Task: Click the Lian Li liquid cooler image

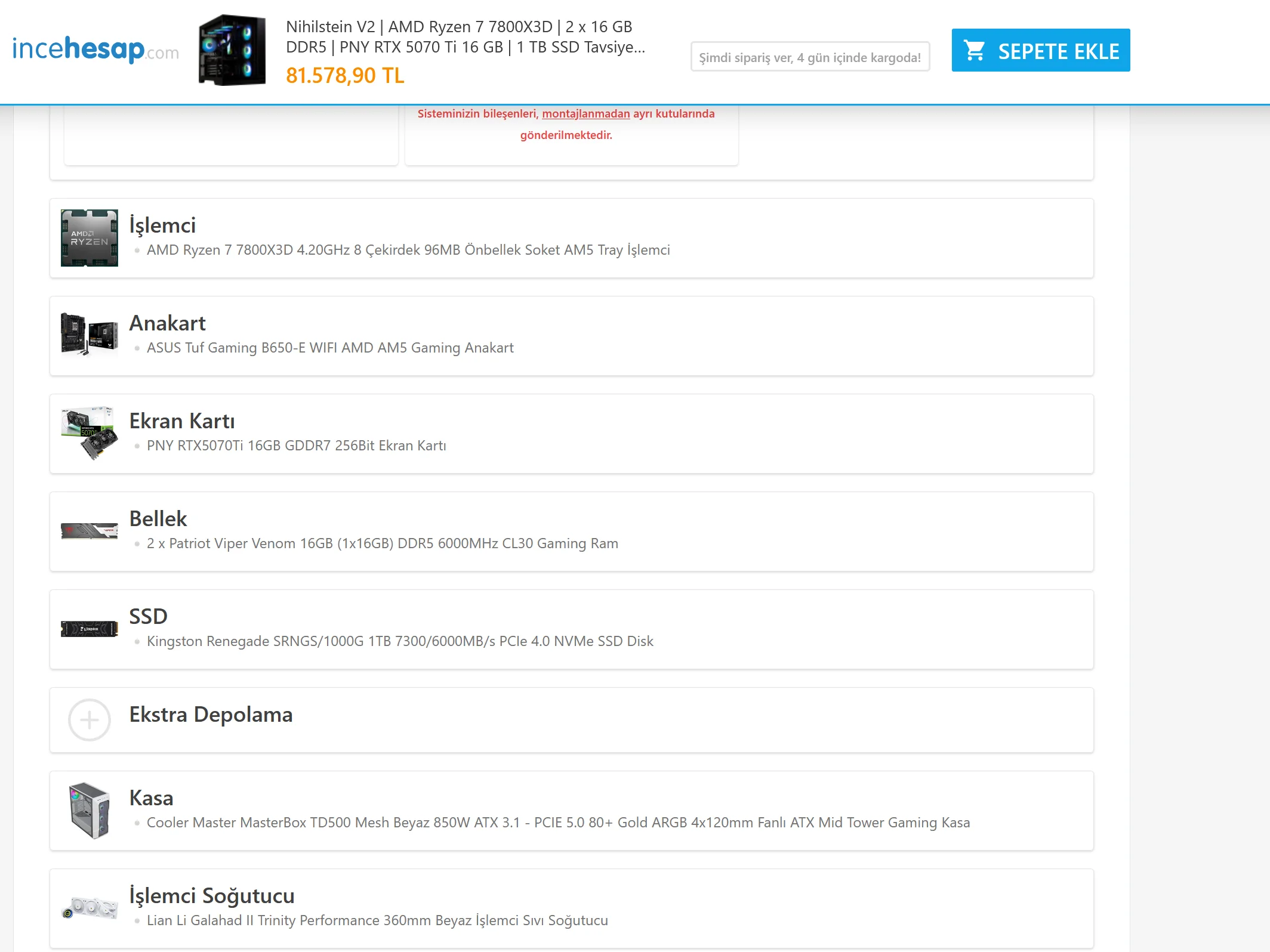Action: tap(90, 908)
